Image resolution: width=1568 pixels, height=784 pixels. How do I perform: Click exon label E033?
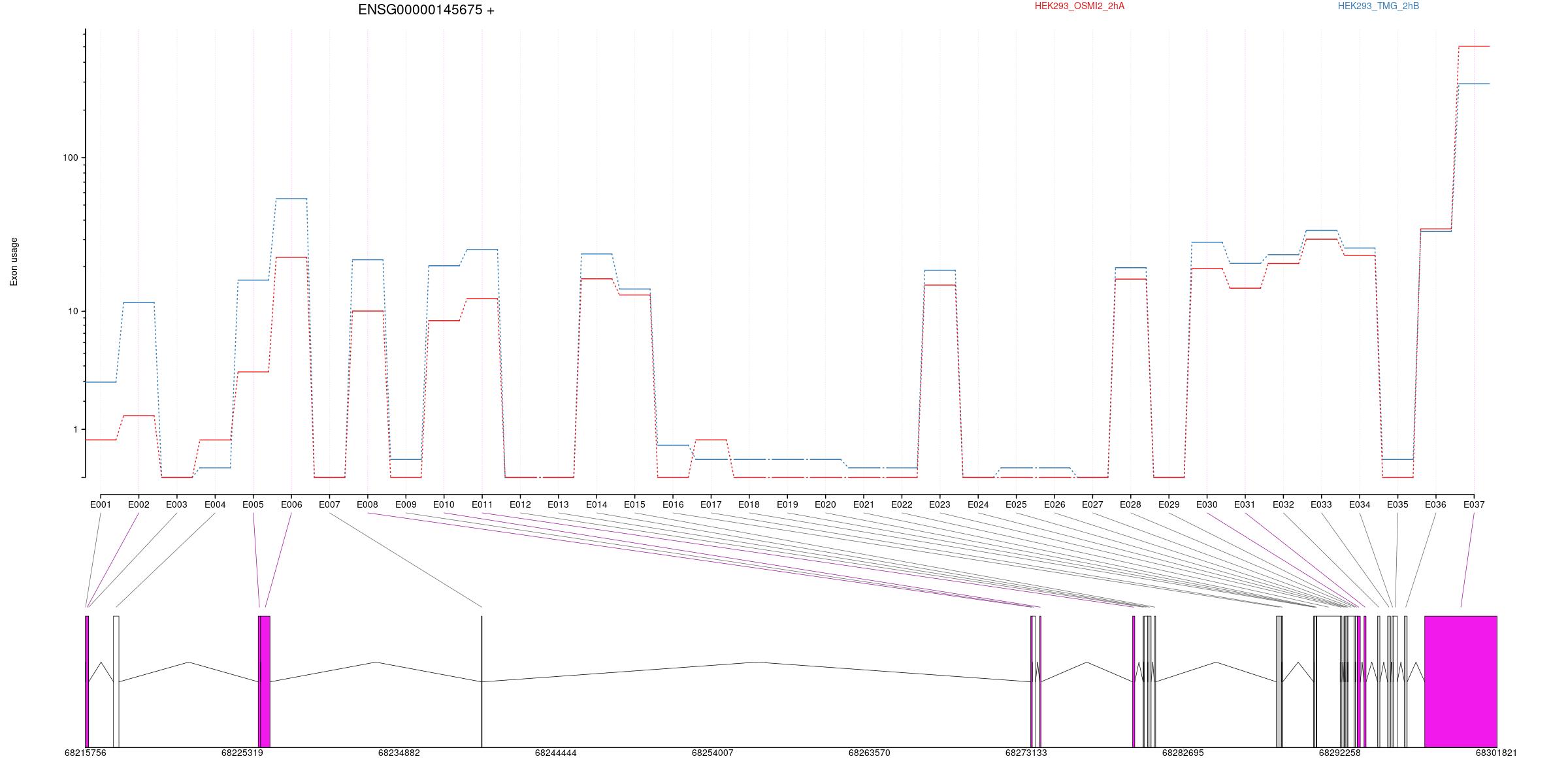pos(1321,504)
